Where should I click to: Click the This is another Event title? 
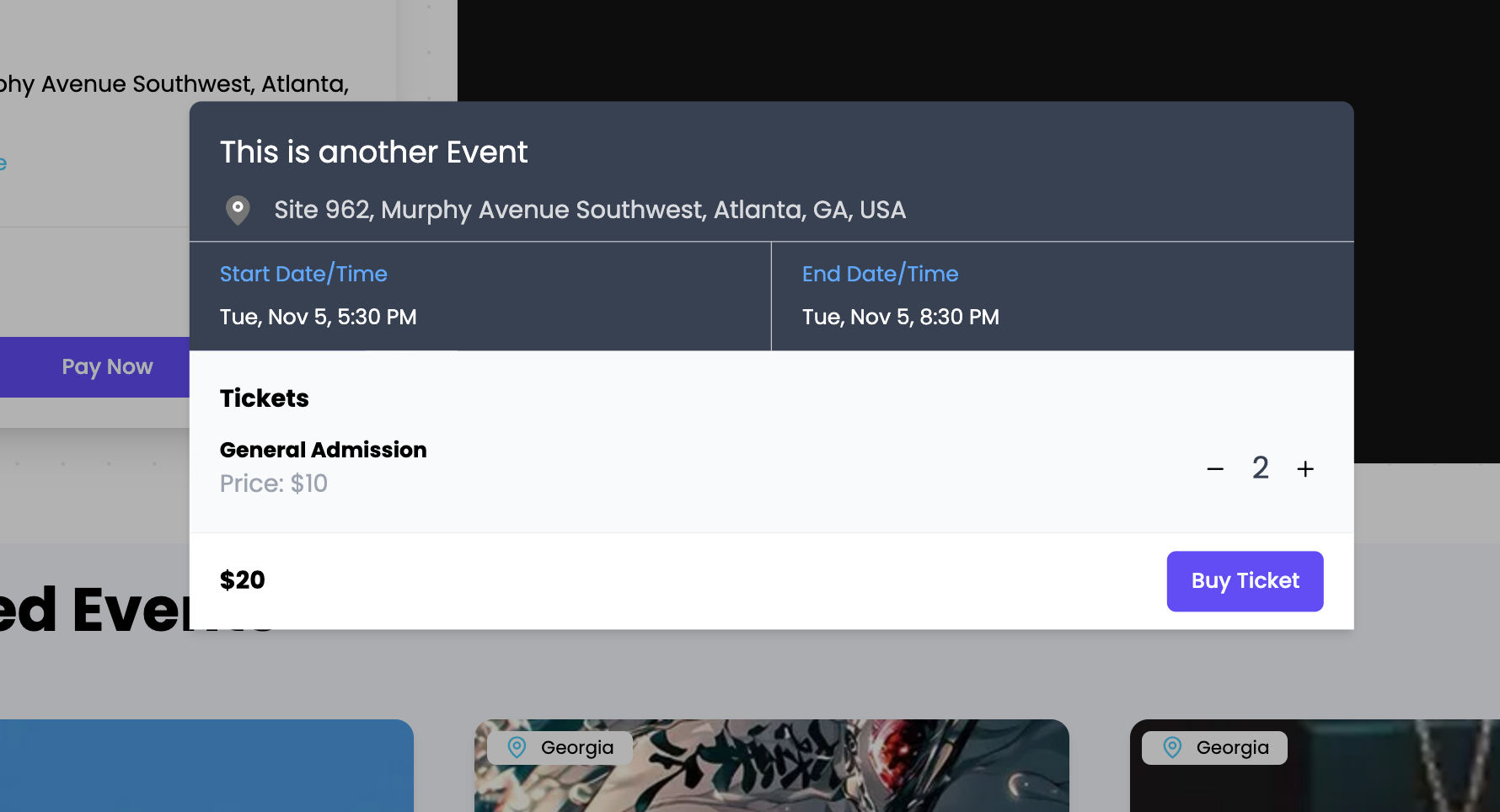pos(373,152)
